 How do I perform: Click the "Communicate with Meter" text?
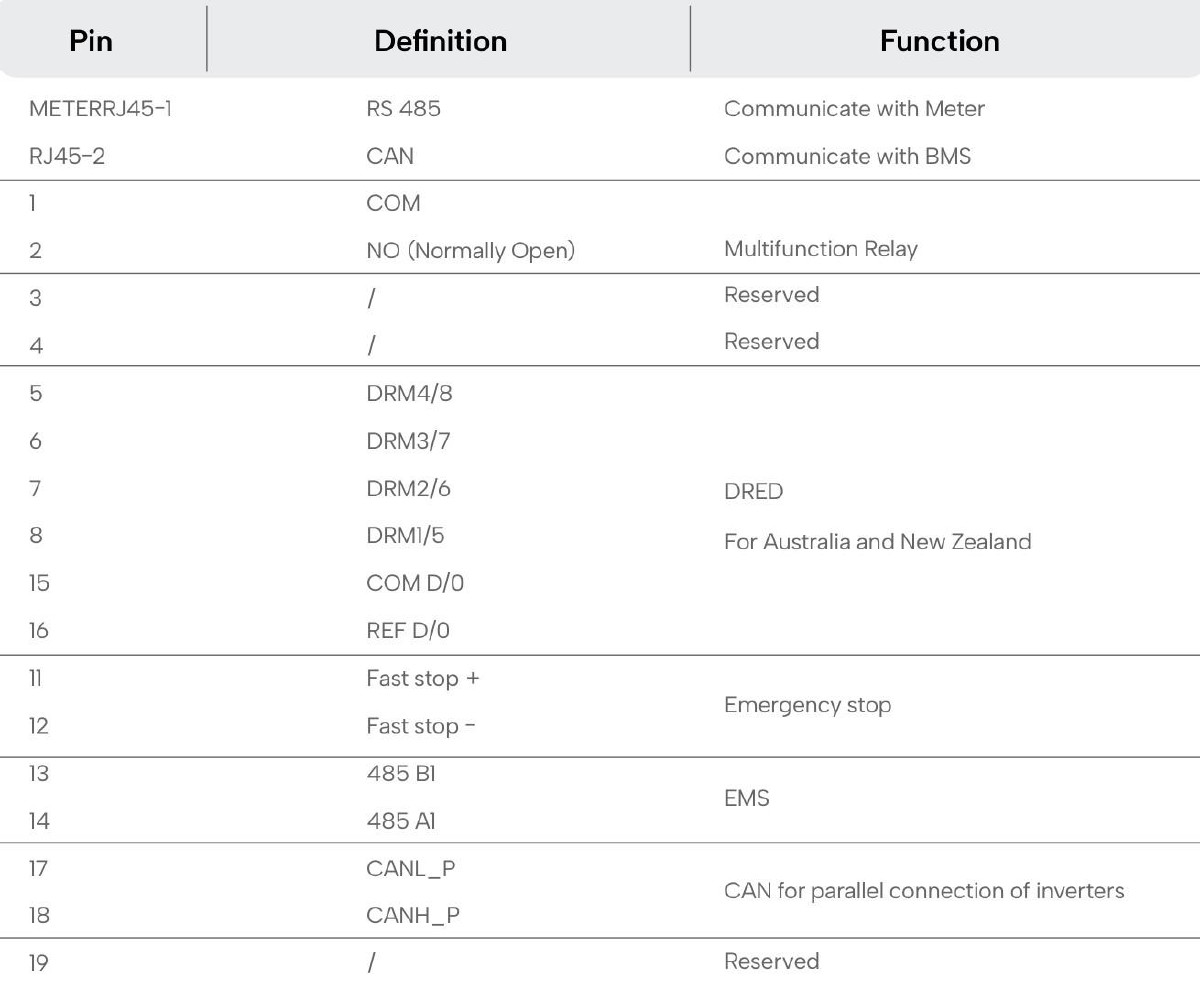point(854,109)
